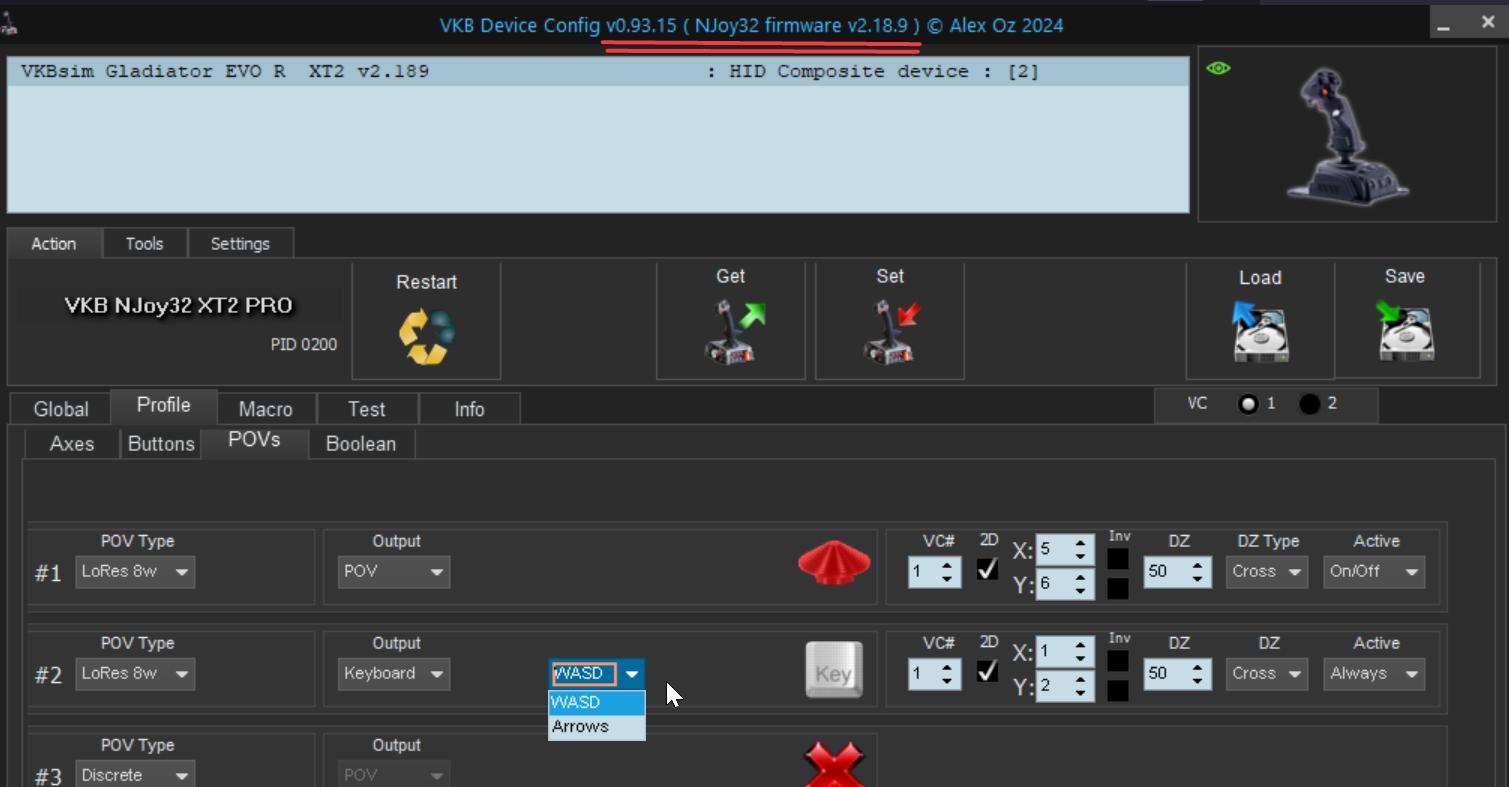Choose Arrows option in open list
1509x787 pixels.
(597, 727)
